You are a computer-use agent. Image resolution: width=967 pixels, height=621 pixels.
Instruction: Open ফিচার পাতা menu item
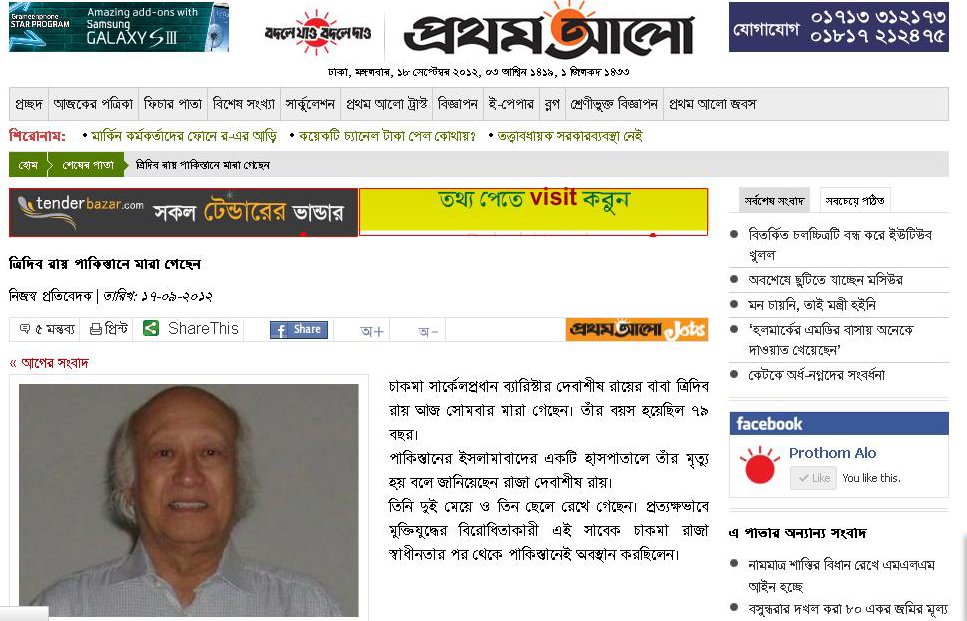point(173,104)
